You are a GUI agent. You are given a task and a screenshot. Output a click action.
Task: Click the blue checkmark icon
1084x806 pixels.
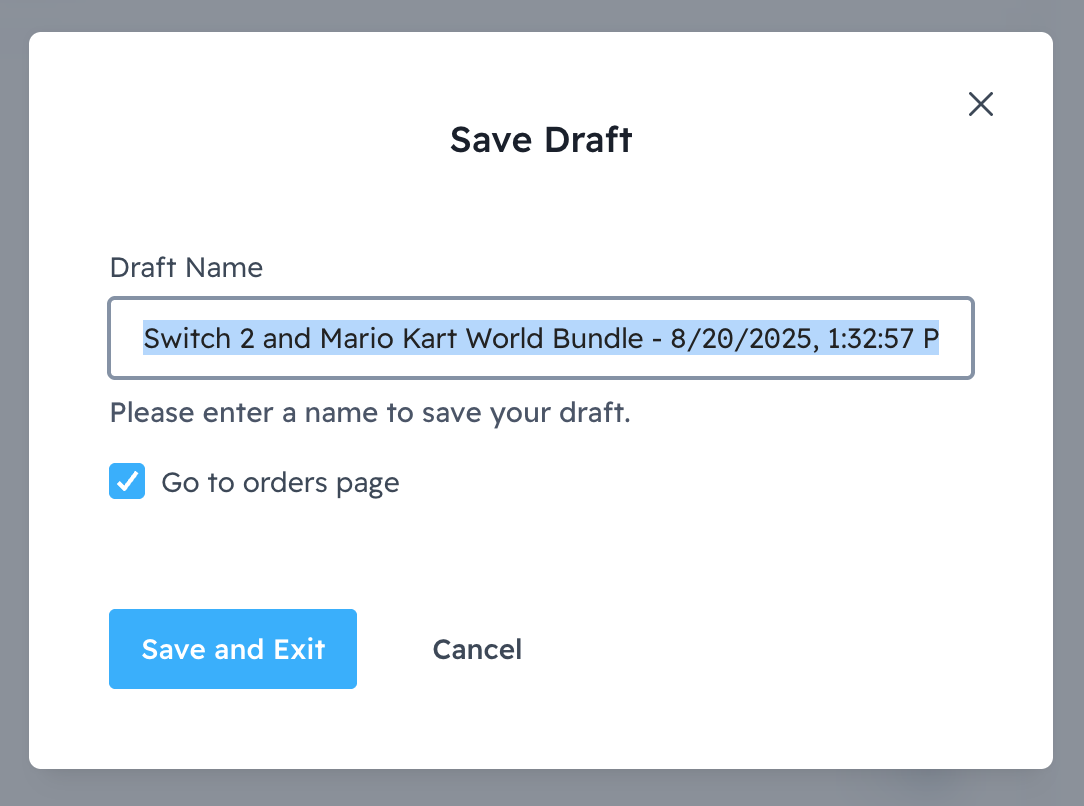click(x=127, y=482)
